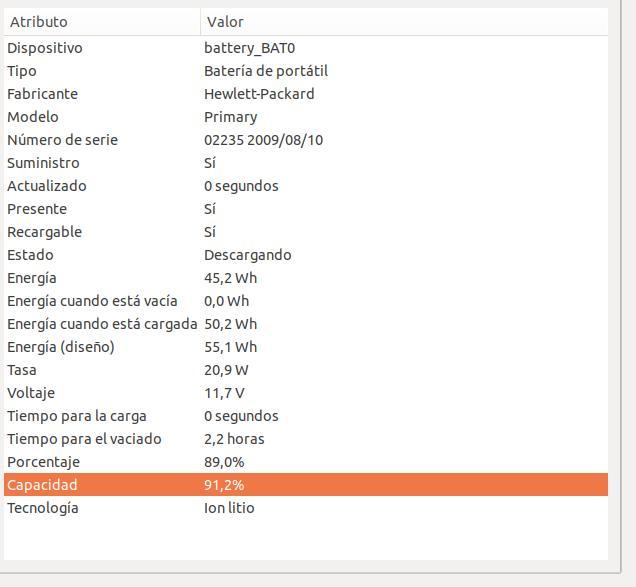Select the Energía (diseño) row
Viewport: 636px width, 587px height.
(306, 347)
